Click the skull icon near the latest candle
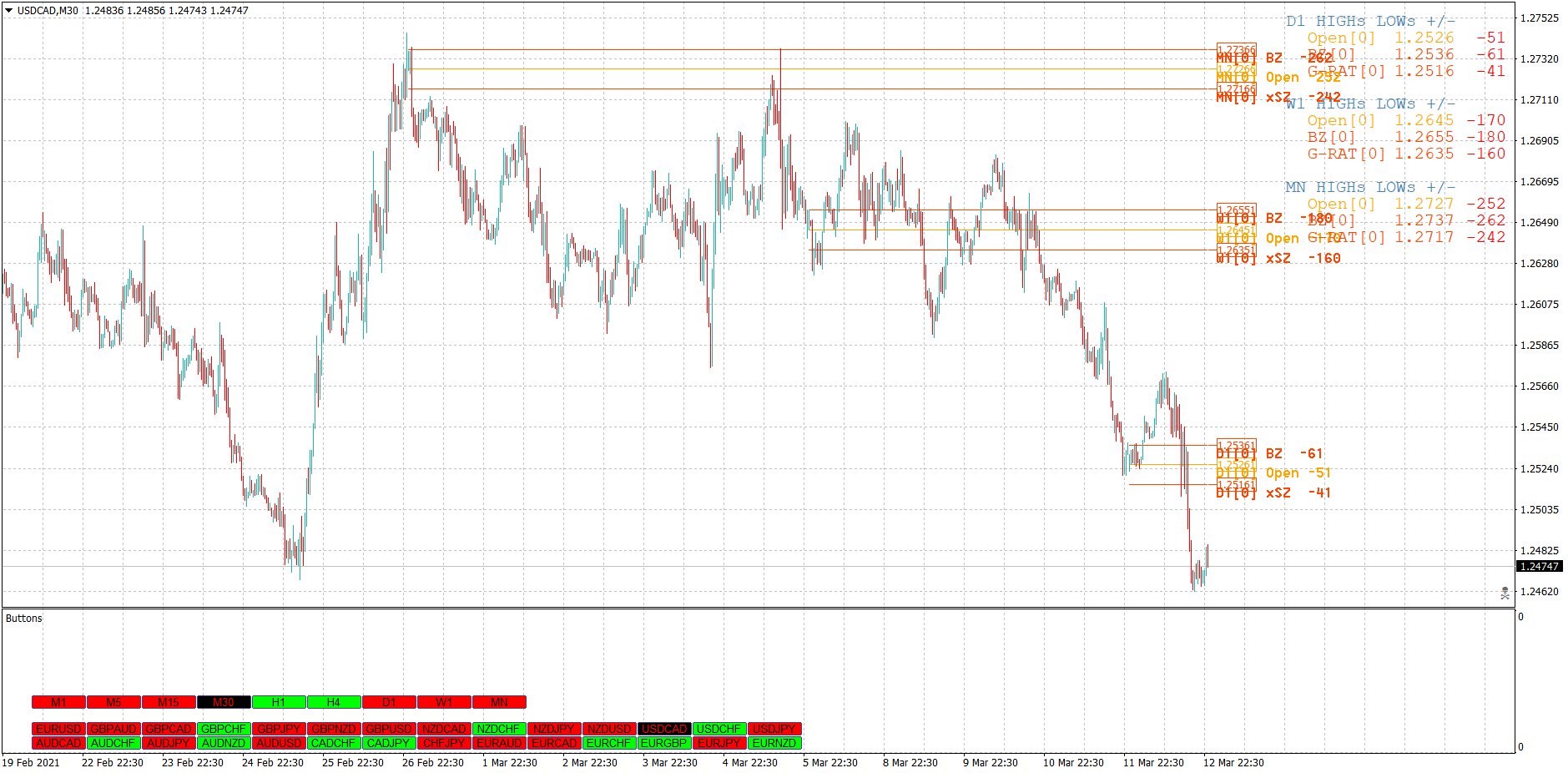The height and width of the screenshot is (773, 1568). pos(1504,593)
